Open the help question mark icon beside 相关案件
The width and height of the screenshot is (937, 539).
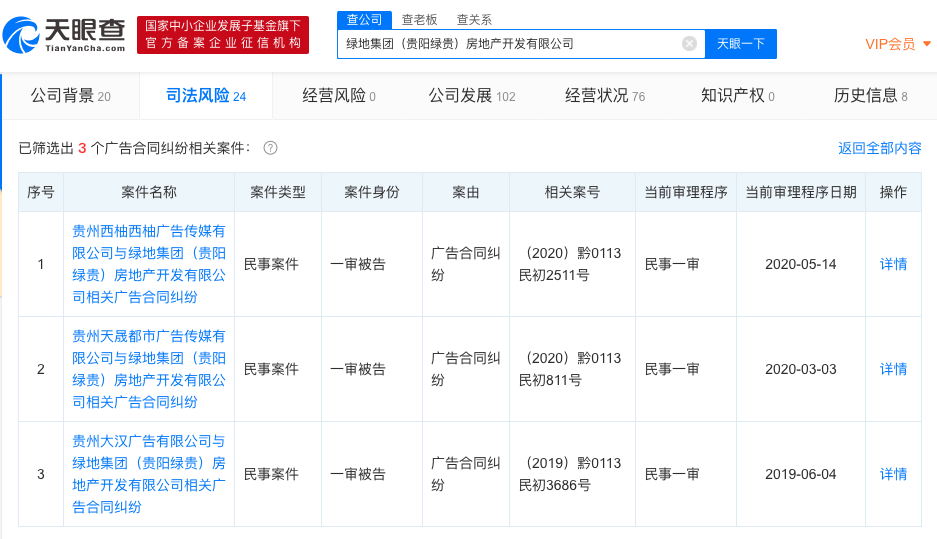270,148
